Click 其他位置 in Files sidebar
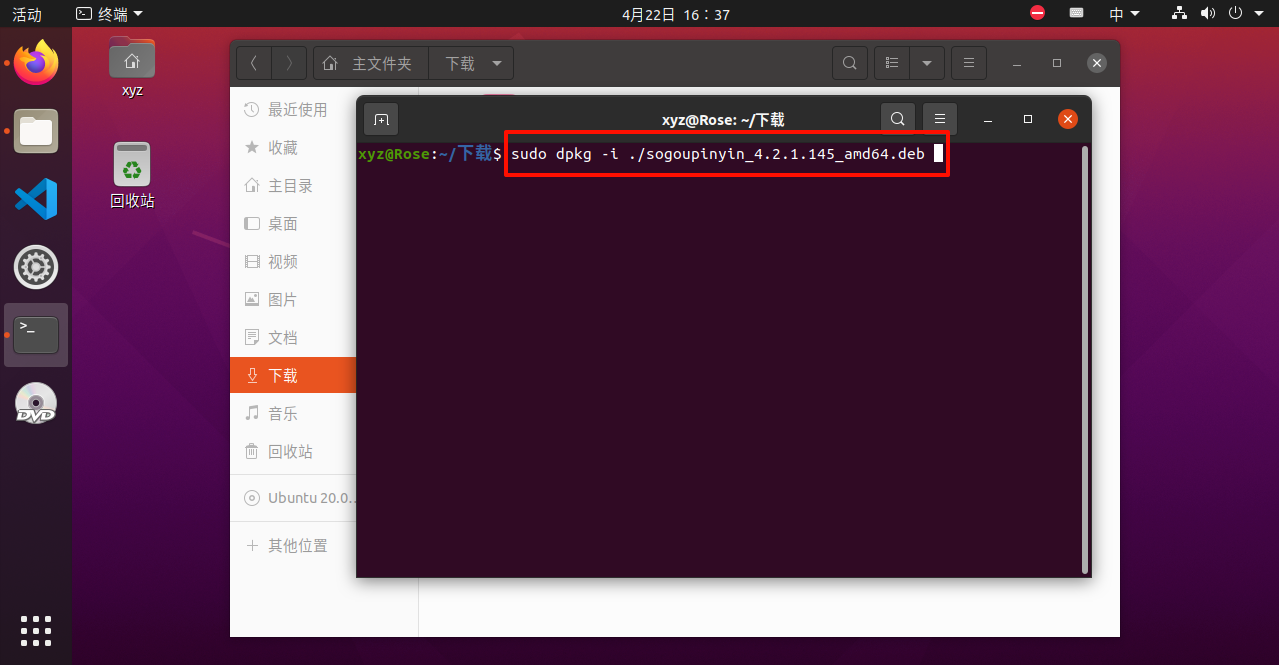The image size is (1279, 665). (x=292, y=546)
